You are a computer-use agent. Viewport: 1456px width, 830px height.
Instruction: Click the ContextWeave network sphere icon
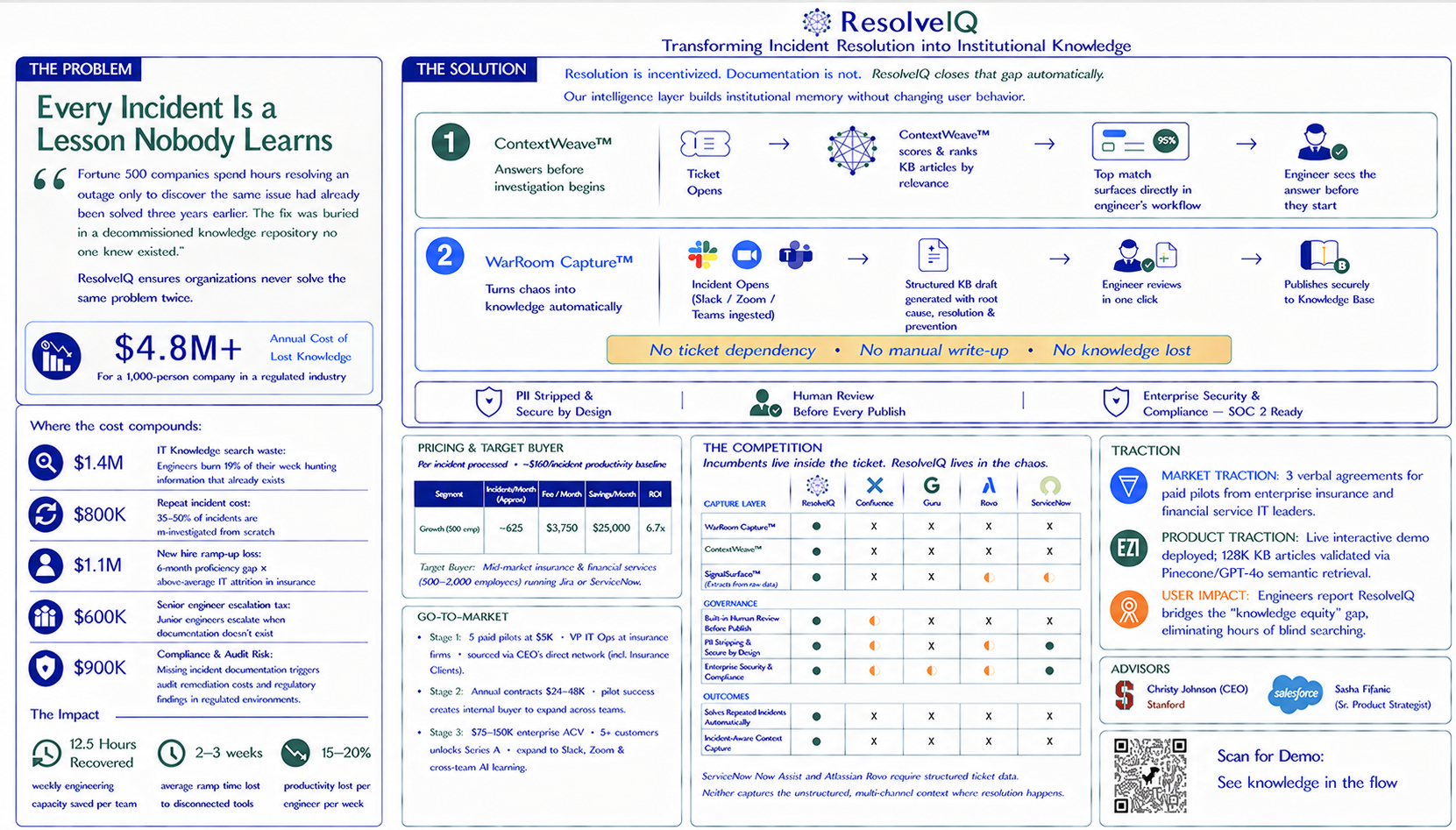click(x=852, y=150)
